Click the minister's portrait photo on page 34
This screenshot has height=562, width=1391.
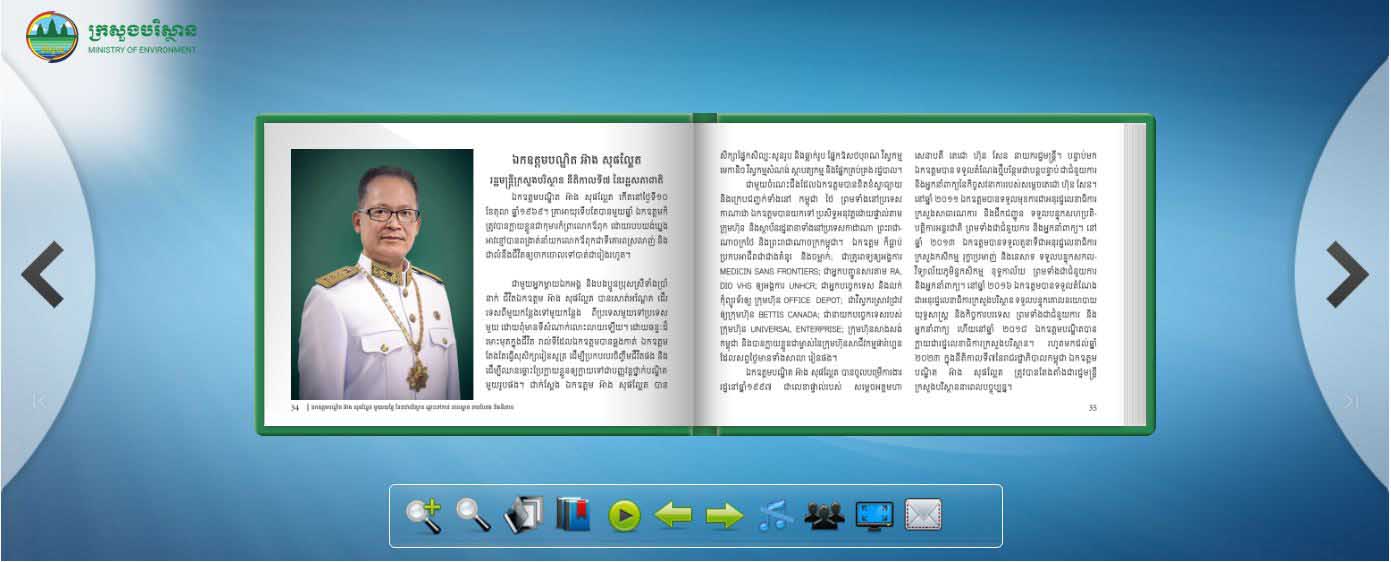tap(382, 274)
